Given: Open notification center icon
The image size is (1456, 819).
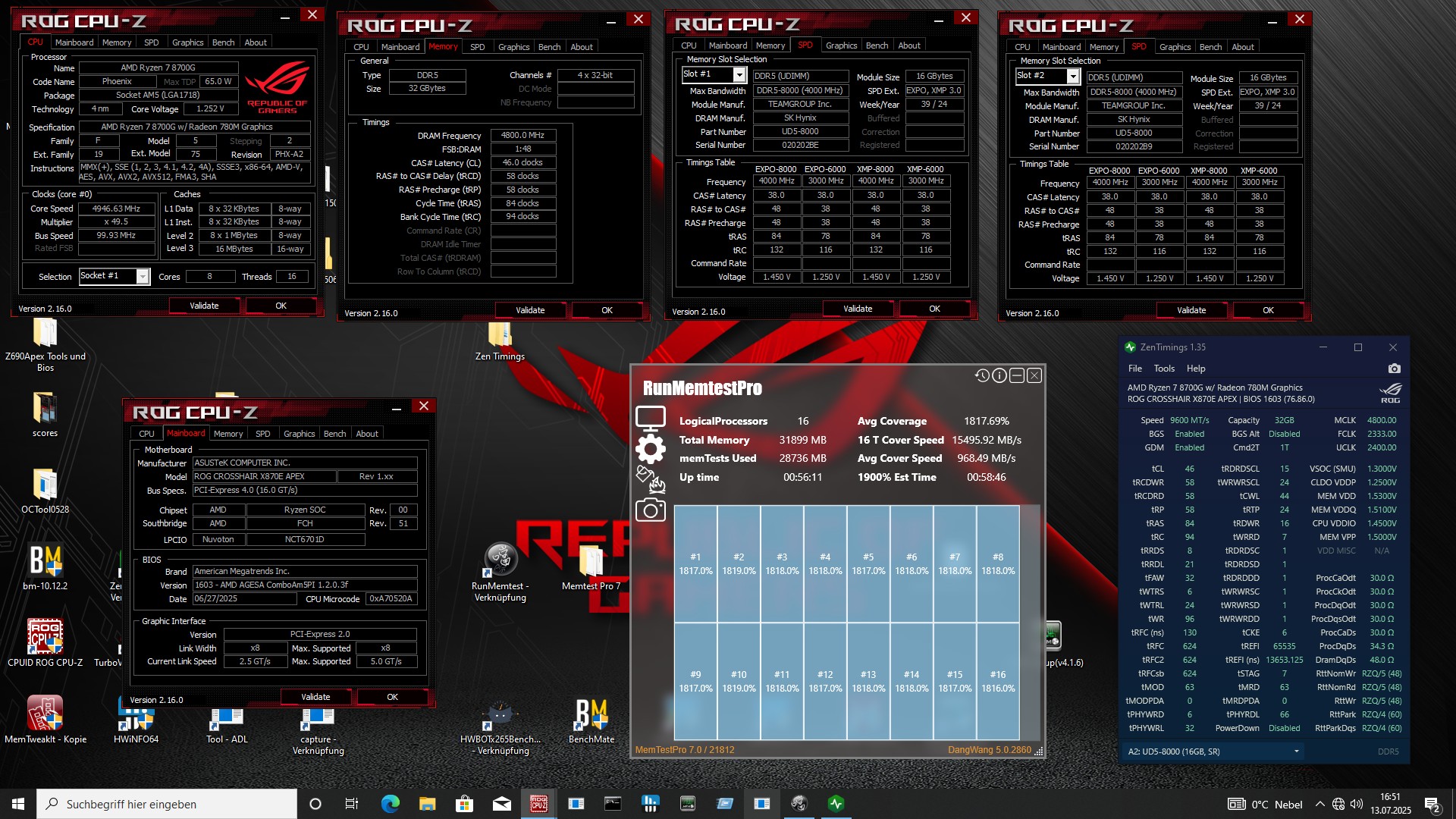Looking at the screenshot, I should pos(1432,804).
